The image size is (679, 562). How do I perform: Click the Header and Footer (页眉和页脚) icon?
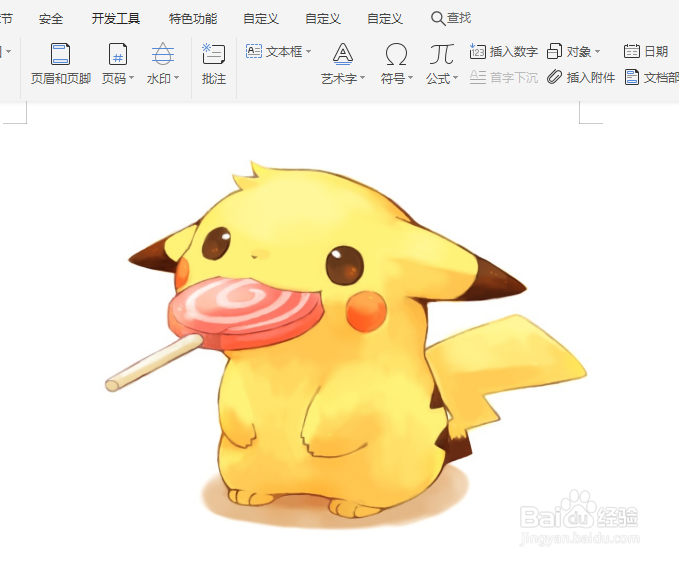click(60, 54)
